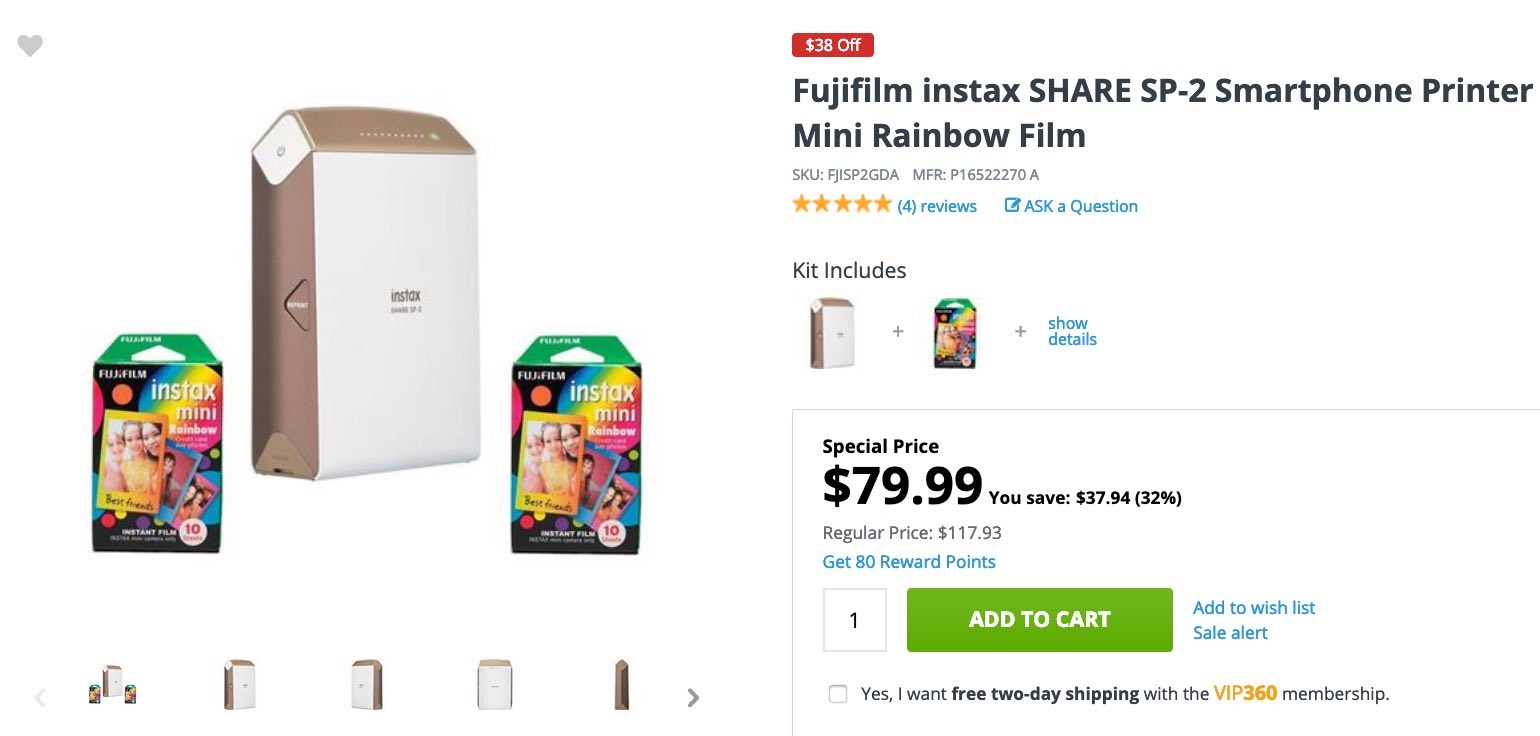
Task: Select the second gallery thumbnail of printer
Action: 239,685
